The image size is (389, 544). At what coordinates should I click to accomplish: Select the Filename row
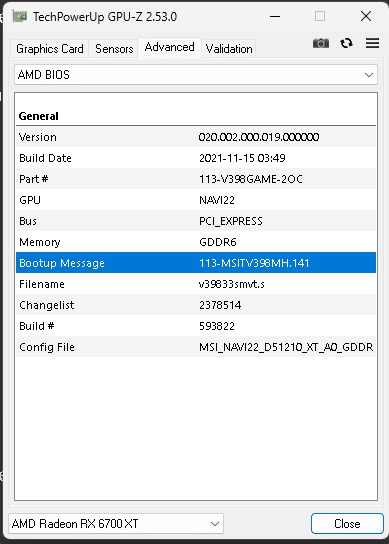coord(196,284)
